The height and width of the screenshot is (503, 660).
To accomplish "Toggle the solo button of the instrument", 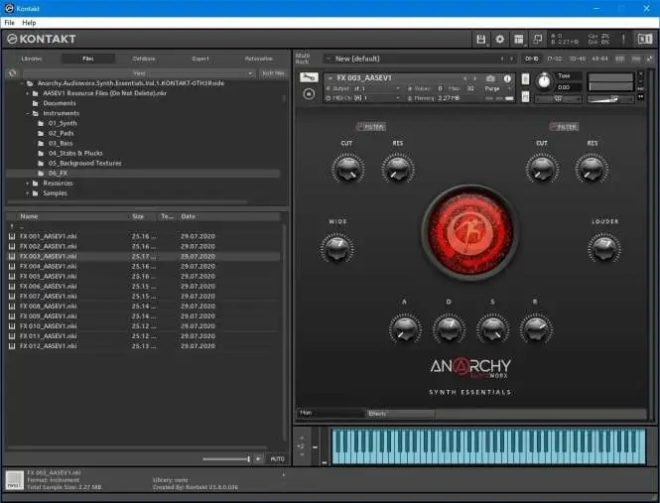I will tap(525, 79).
